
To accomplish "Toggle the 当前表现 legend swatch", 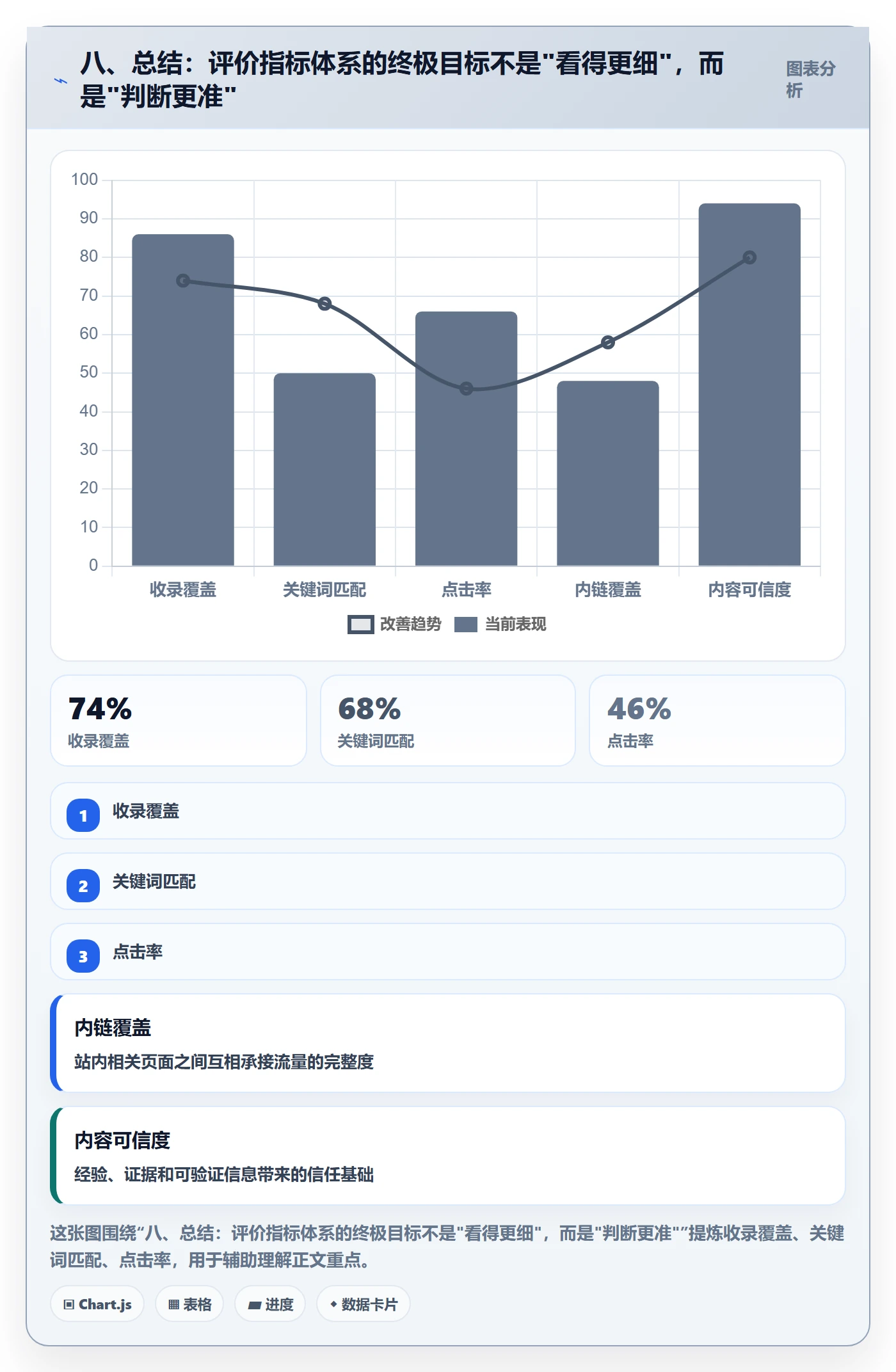I will click(466, 625).
